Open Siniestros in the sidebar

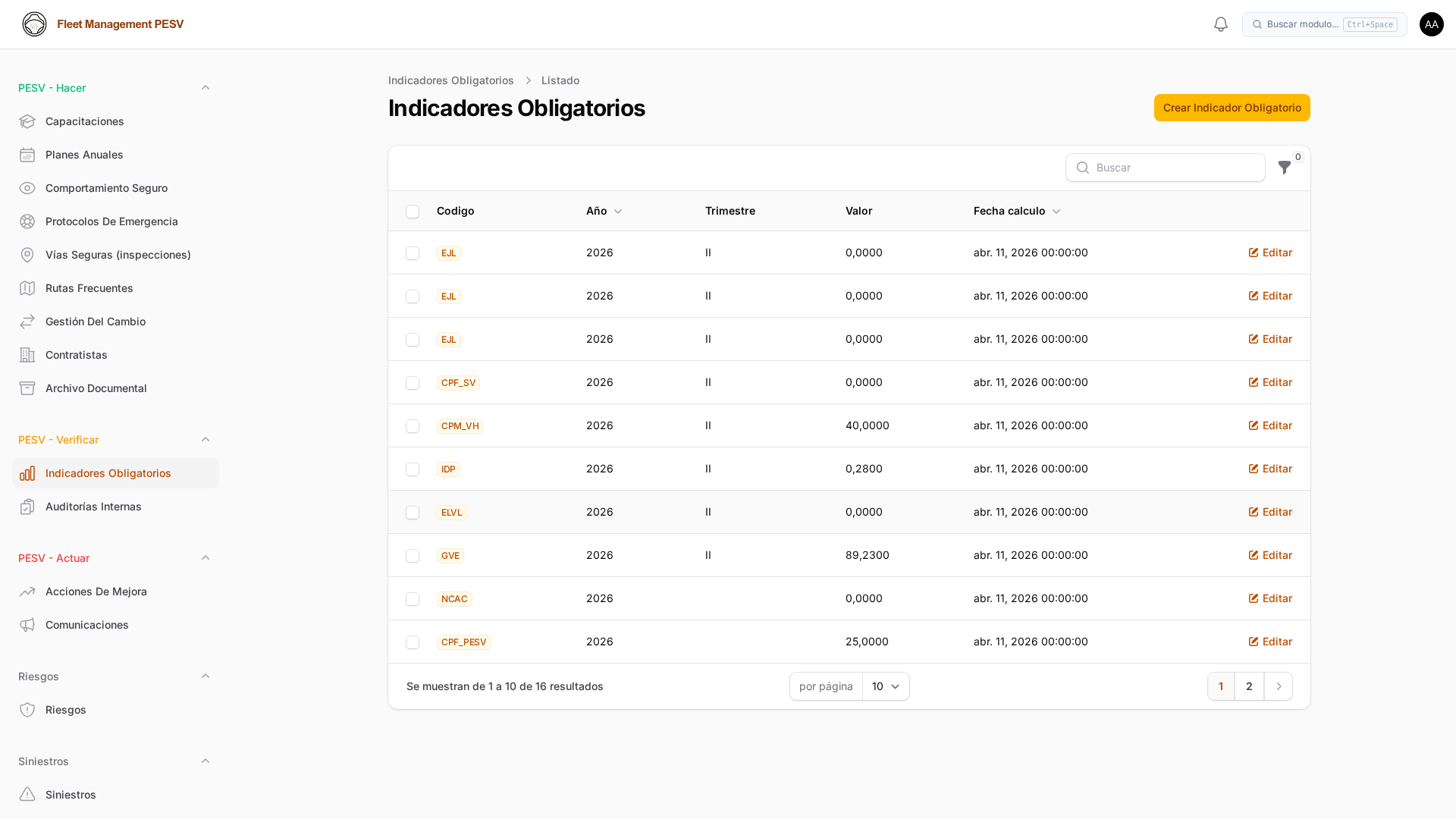coord(115,795)
